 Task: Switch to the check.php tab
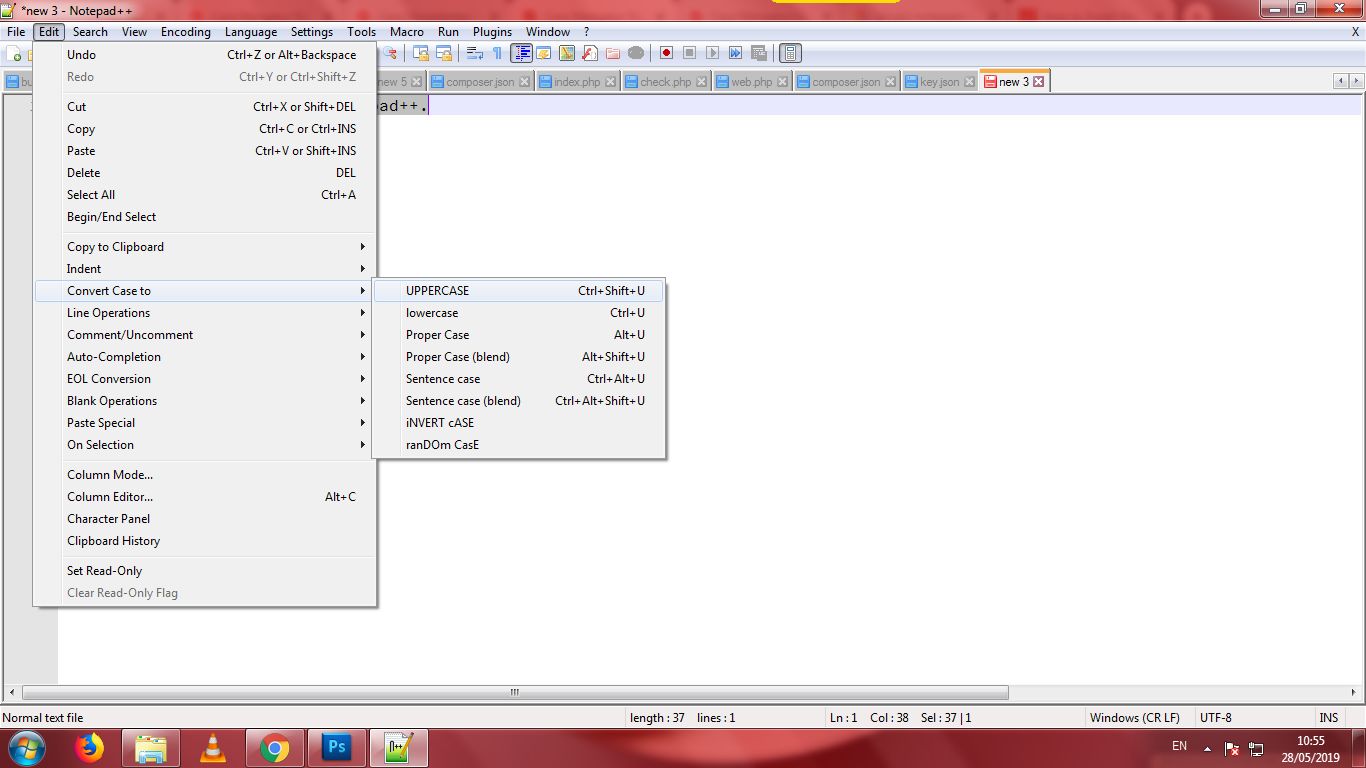(660, 81)
